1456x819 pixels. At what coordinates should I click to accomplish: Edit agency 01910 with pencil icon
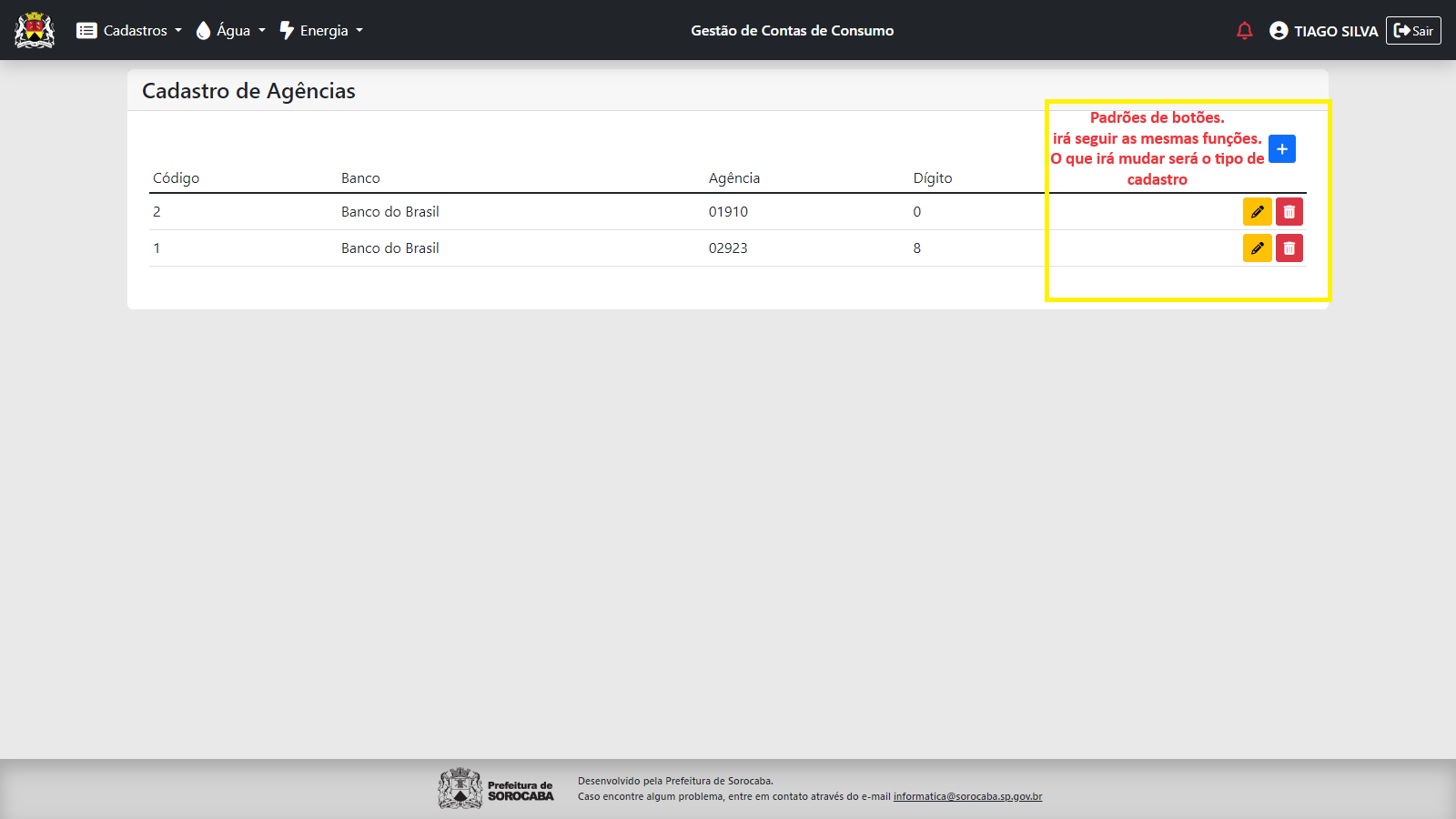[x=1257, y=212]
